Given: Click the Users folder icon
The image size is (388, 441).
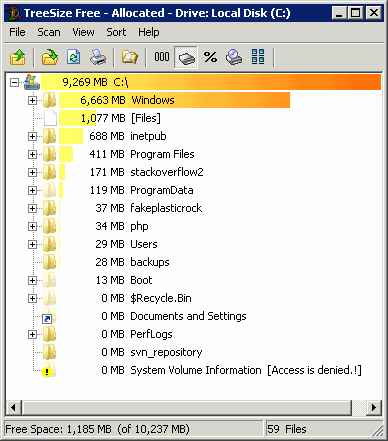Looking at the screenshot, I should click(x=49, y=244).
